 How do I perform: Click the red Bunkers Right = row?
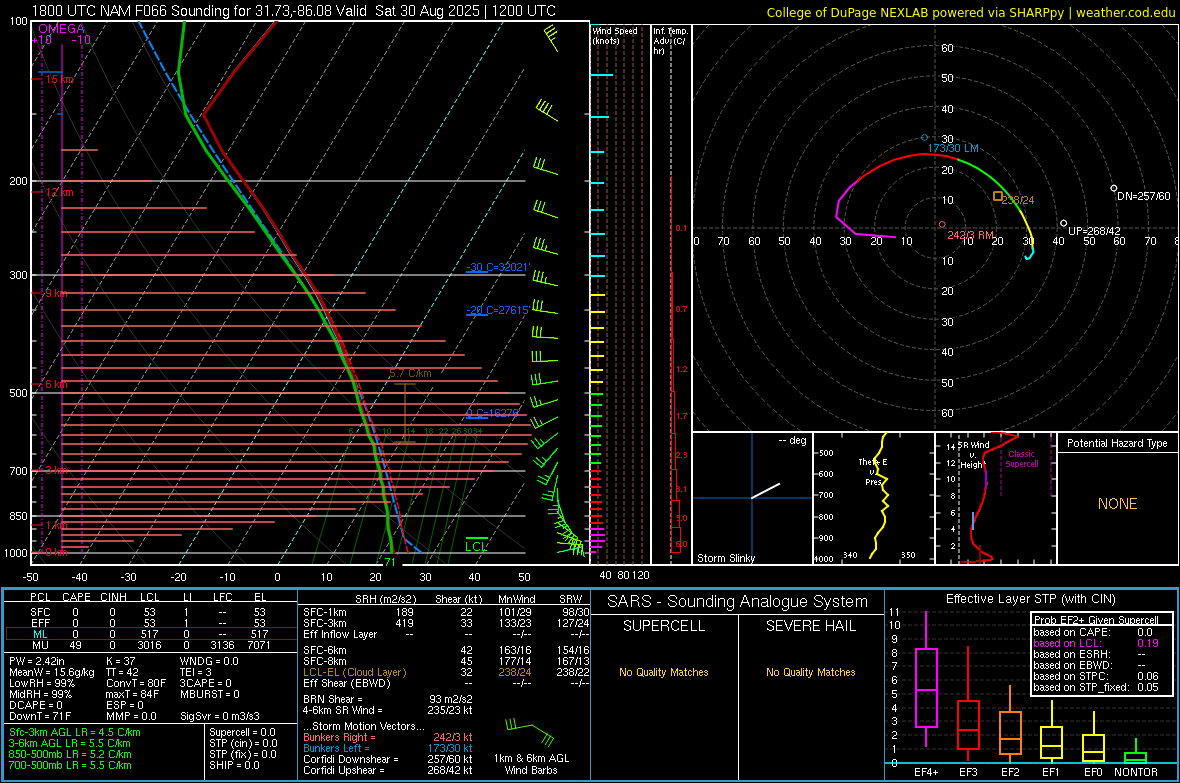click(x=388, y=737)
